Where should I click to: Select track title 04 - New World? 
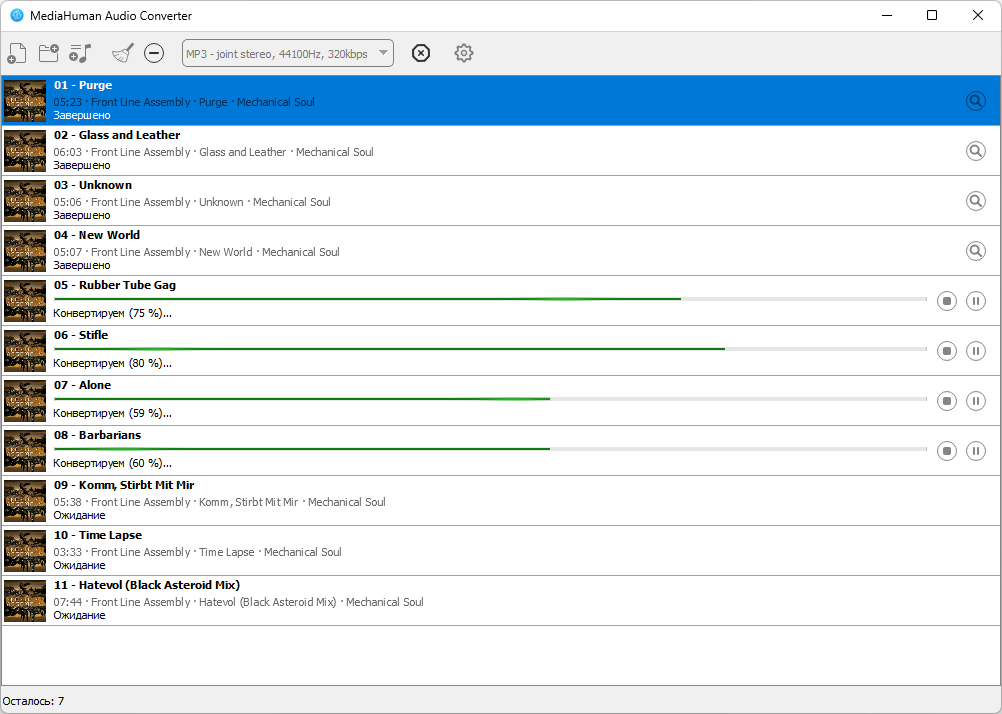[x=96, y=235]
